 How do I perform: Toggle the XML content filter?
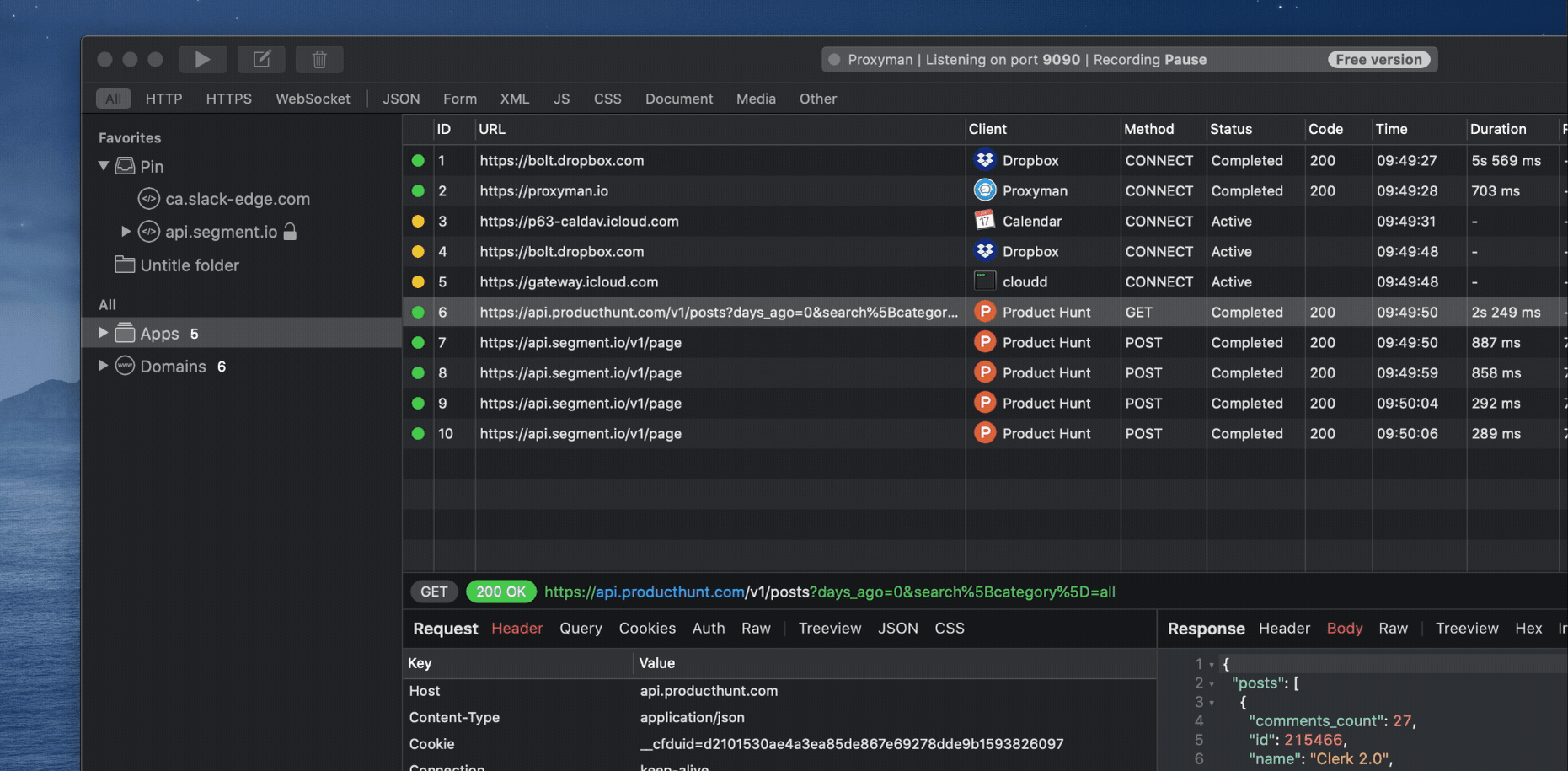(515, 99)
